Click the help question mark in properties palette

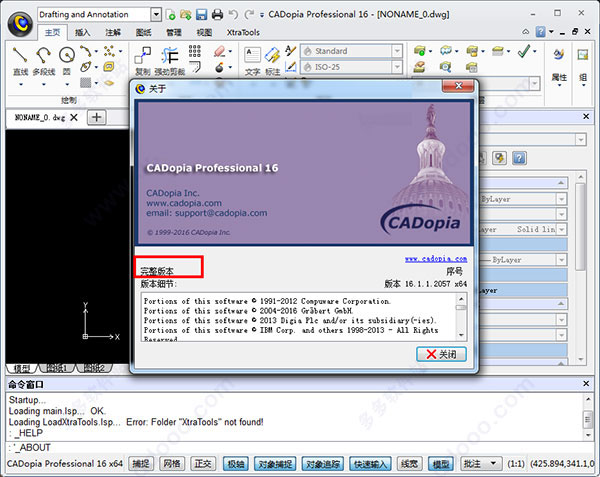(519, 158)
